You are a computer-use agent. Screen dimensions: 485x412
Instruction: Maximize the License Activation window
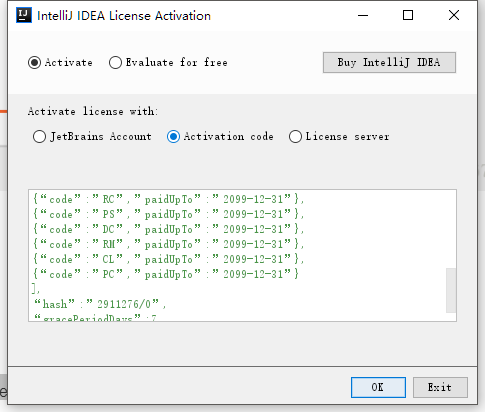click(408, 15)
